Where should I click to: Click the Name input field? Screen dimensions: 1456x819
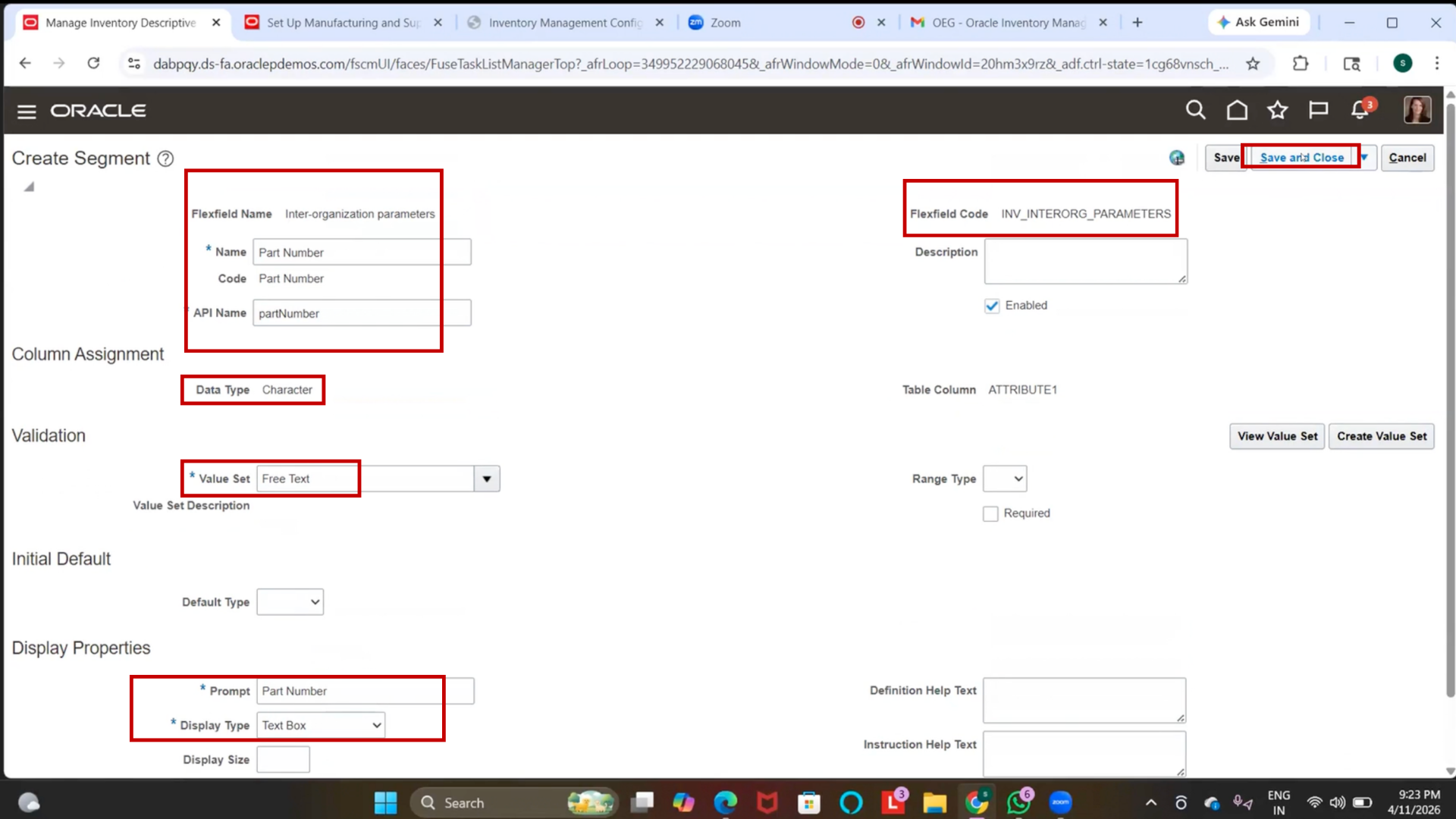coord(362,253)
